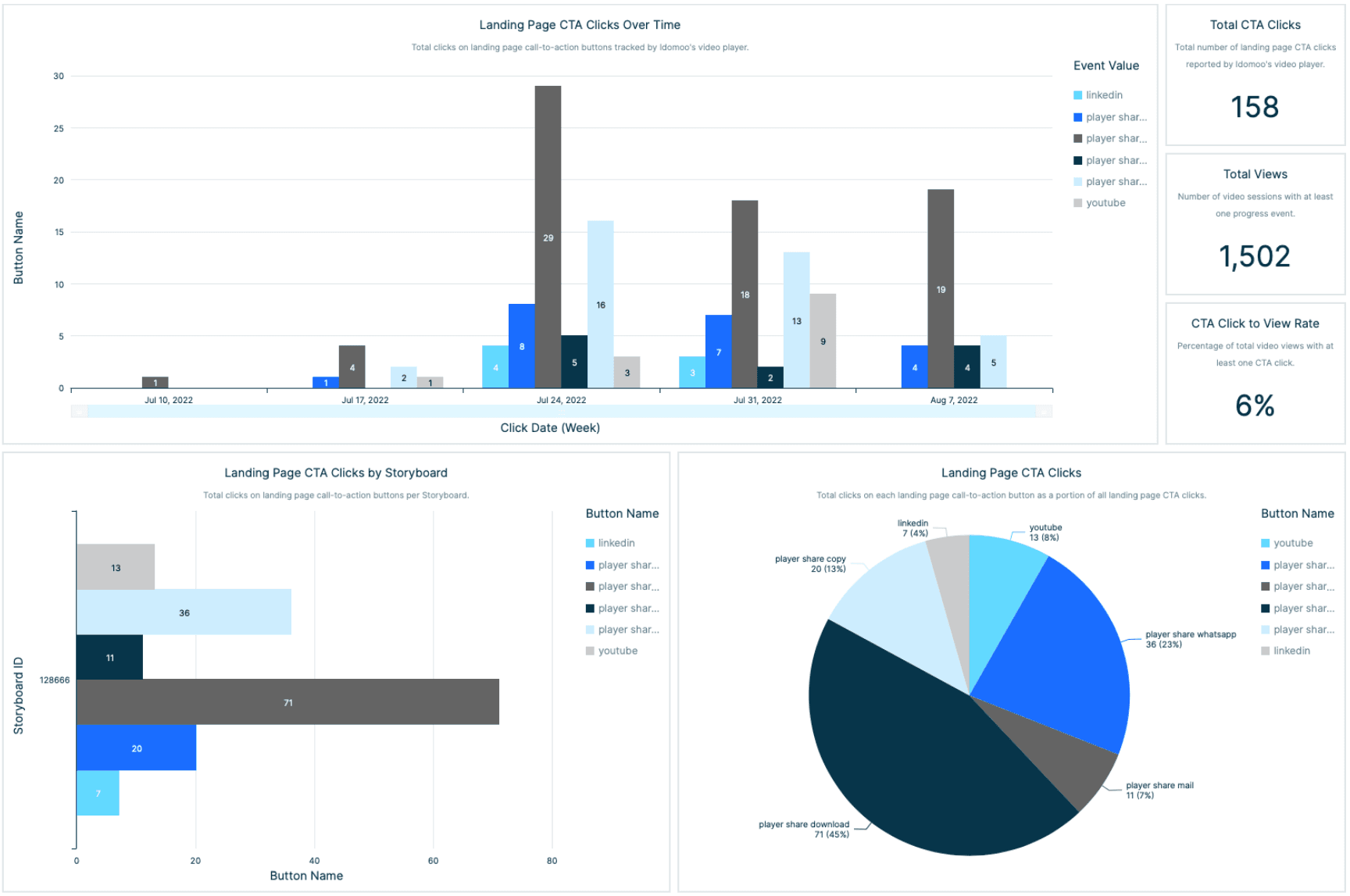
Task: Click the Total CTA Clicks value 158
Action: click(x=1254, y=107)
